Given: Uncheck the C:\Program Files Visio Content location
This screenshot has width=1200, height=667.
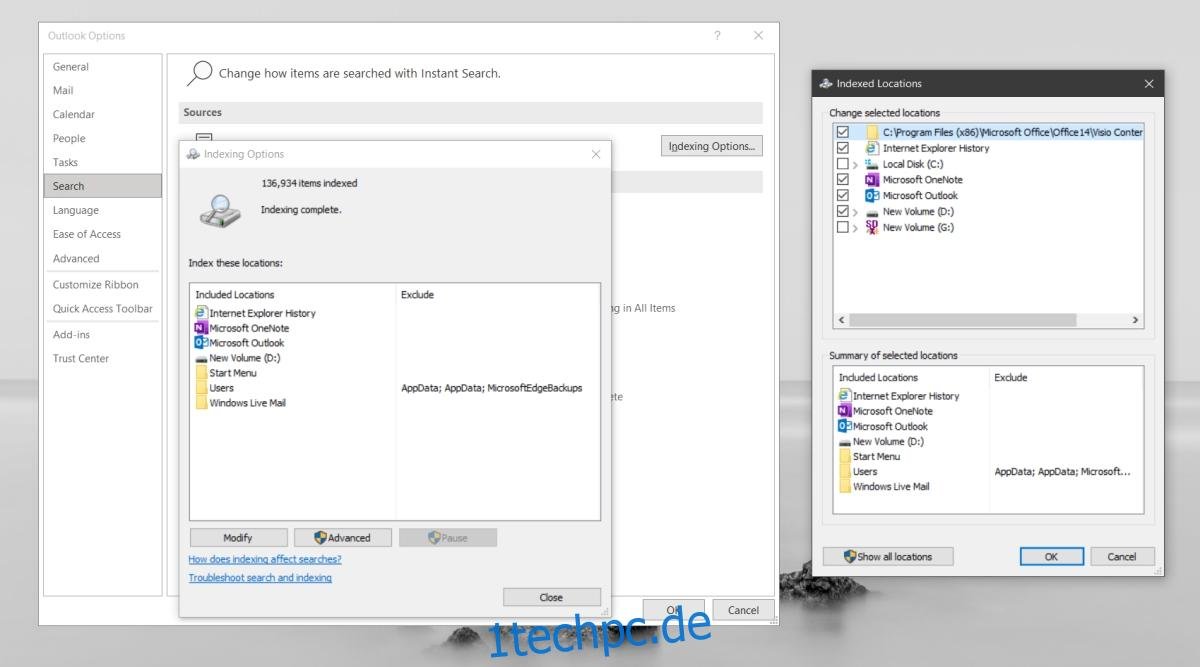Looking at the screenshot, I should (842, 132).
